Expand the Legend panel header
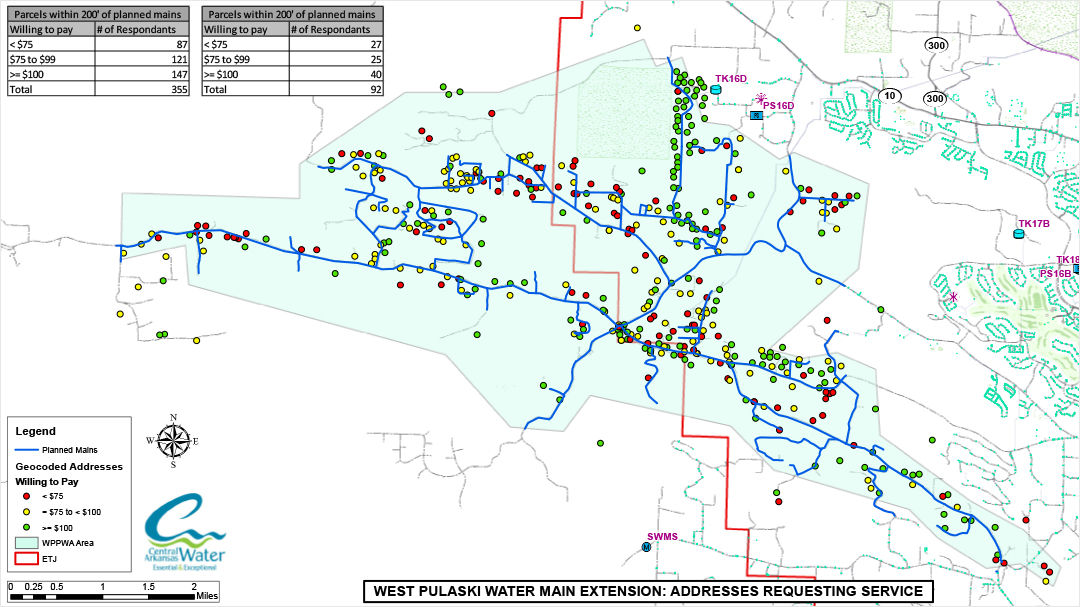Viewport: 1080px width, 607px height. [36, 431]
